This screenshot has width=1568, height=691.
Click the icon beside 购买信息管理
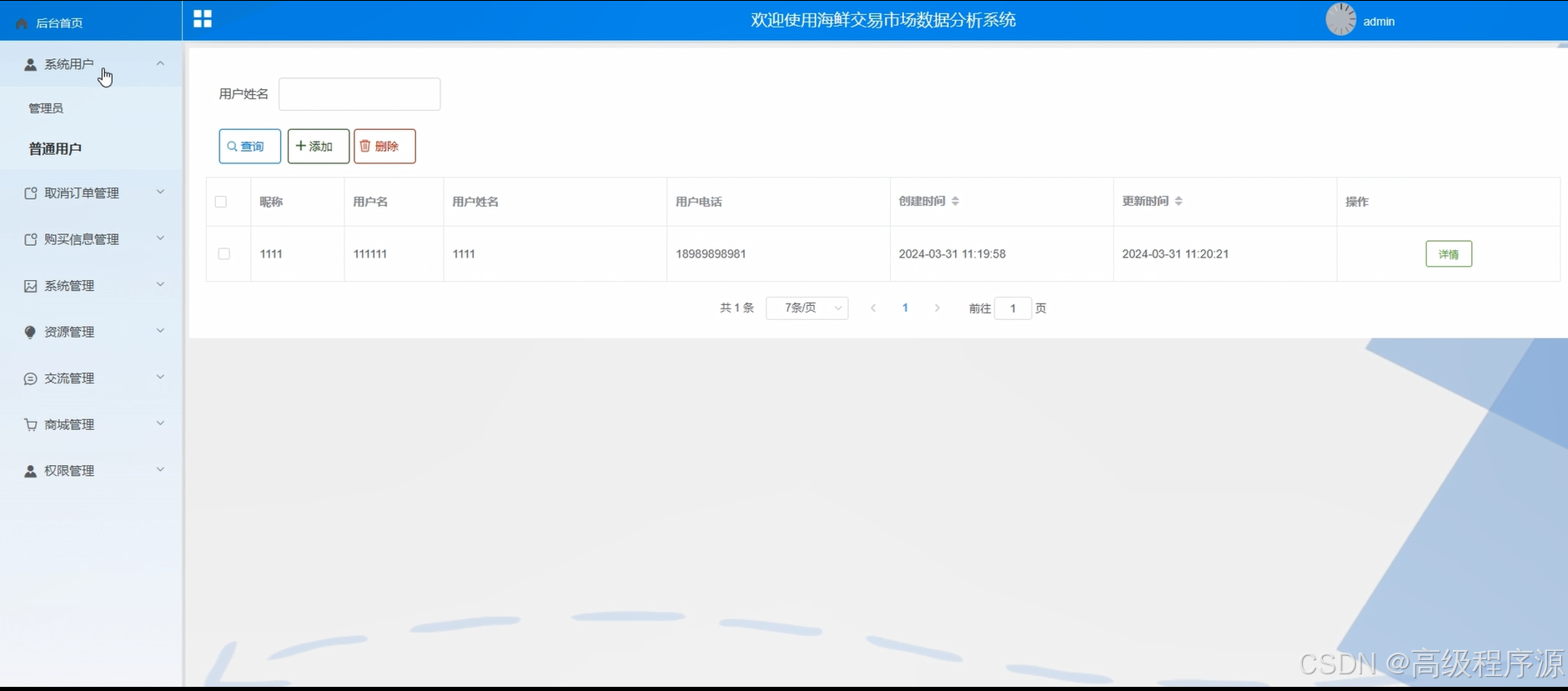pos(31,239)
